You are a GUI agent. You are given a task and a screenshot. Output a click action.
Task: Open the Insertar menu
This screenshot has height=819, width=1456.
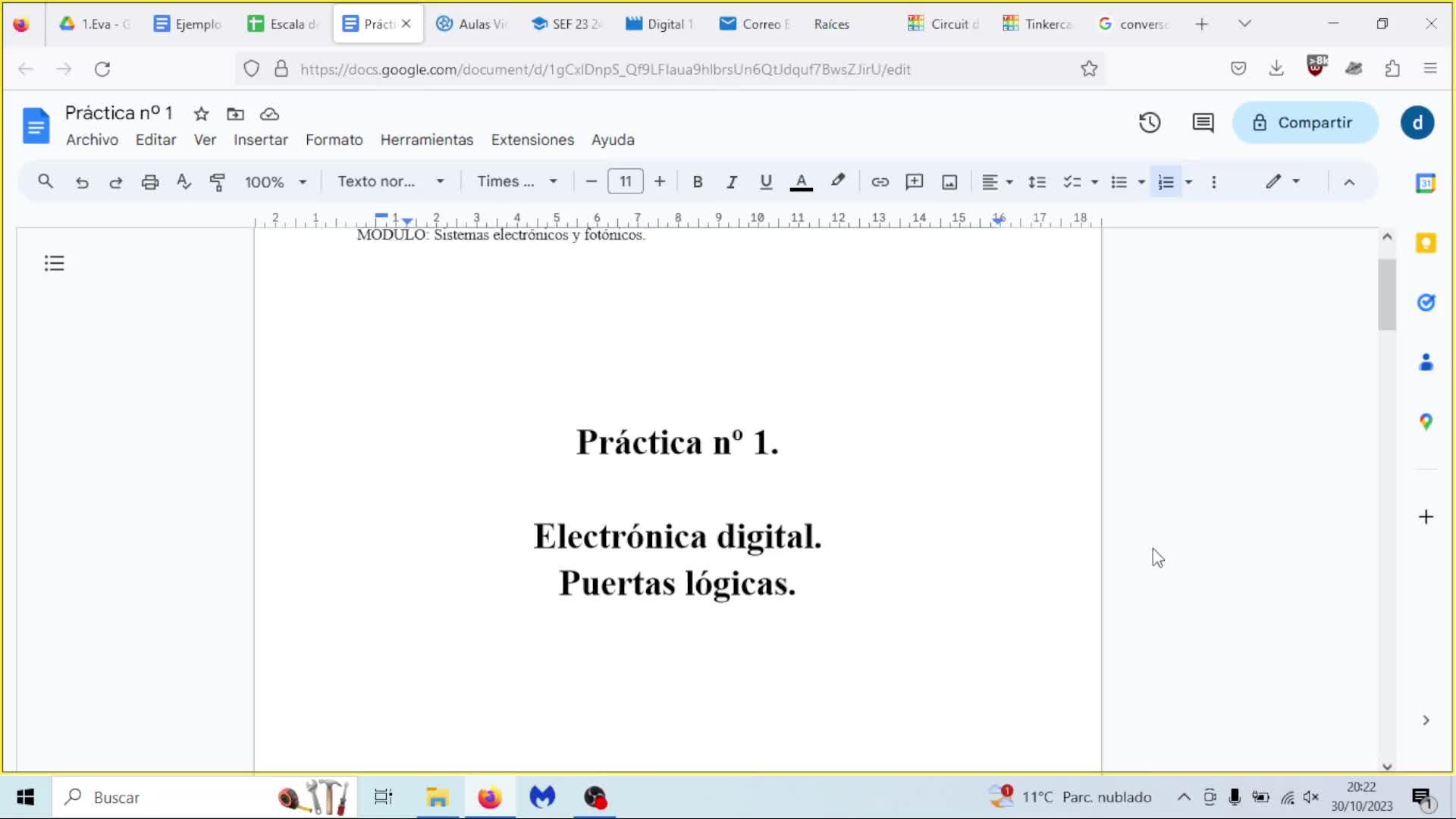260,140
